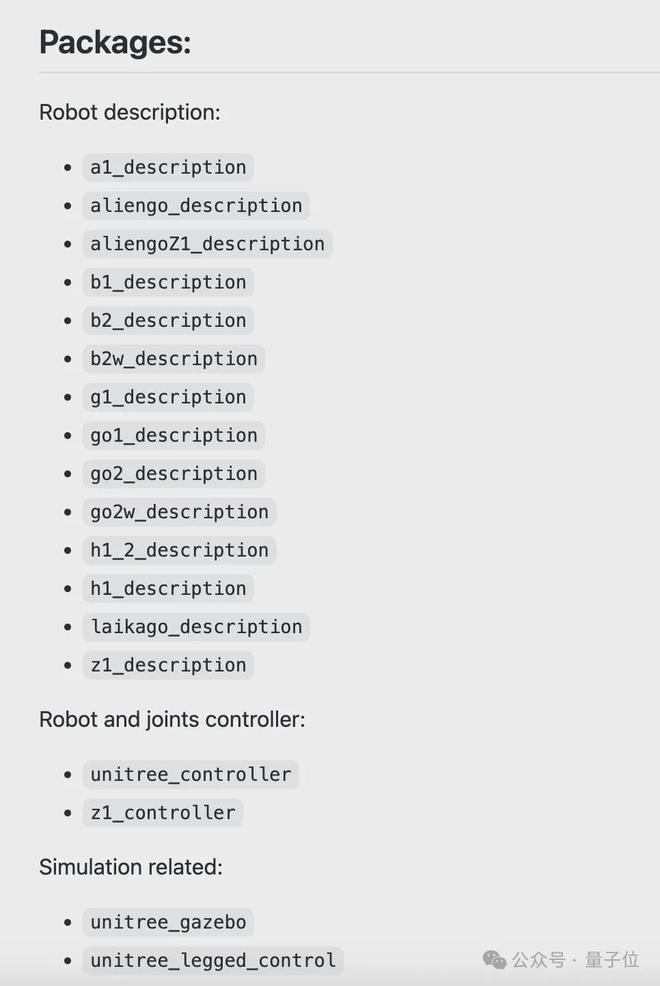Screen dimensions: 660x986
Task: Click the z1_description package name
Action: click(x=168, y=665)
